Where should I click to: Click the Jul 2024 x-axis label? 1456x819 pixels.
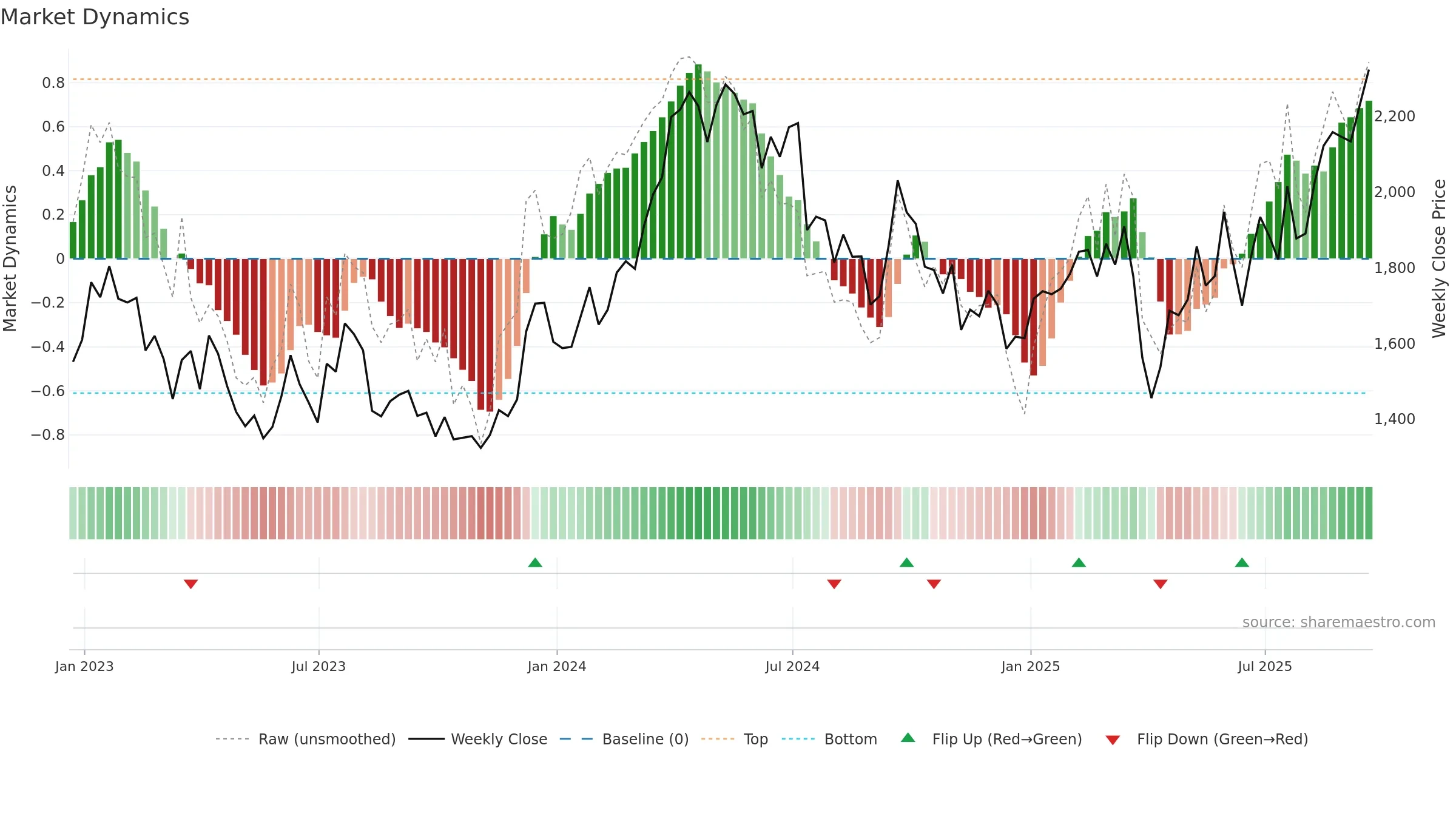pyautogui.click(x=792, y=666)
